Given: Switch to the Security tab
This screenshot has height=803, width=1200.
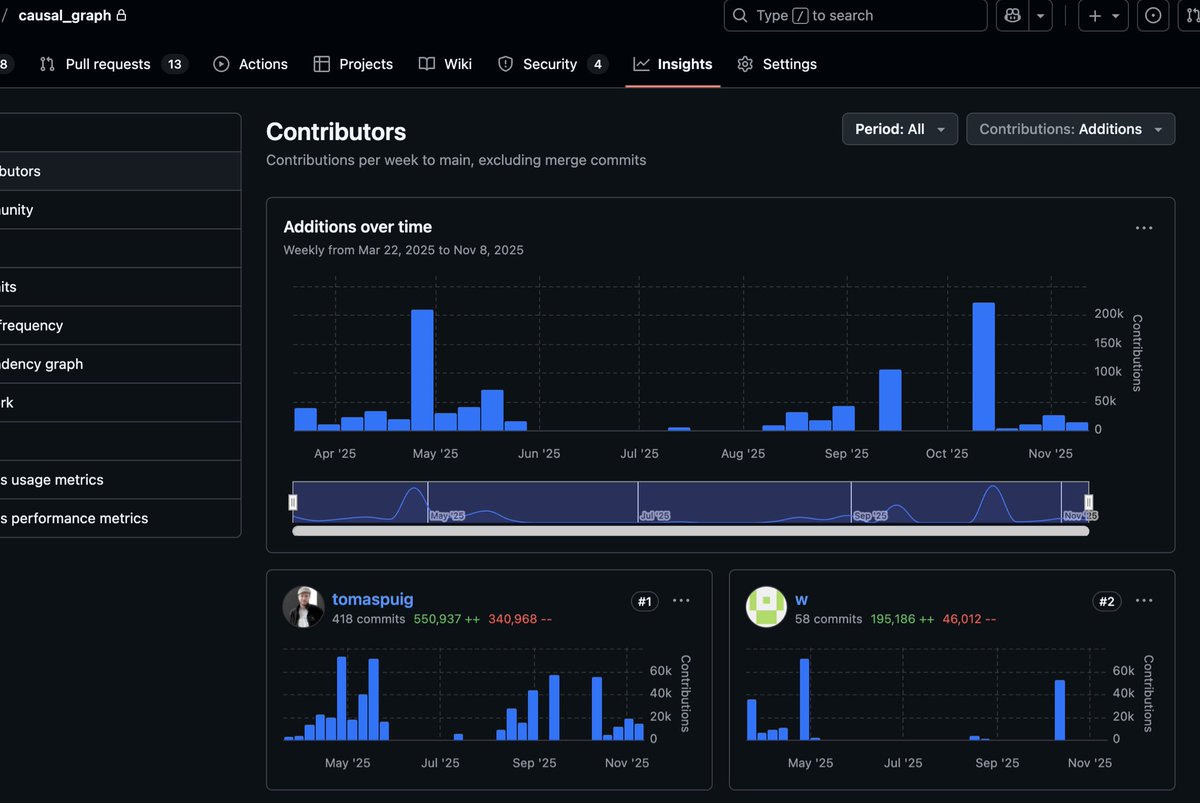Looking at the screenshot, I should [x=552, y=64].
